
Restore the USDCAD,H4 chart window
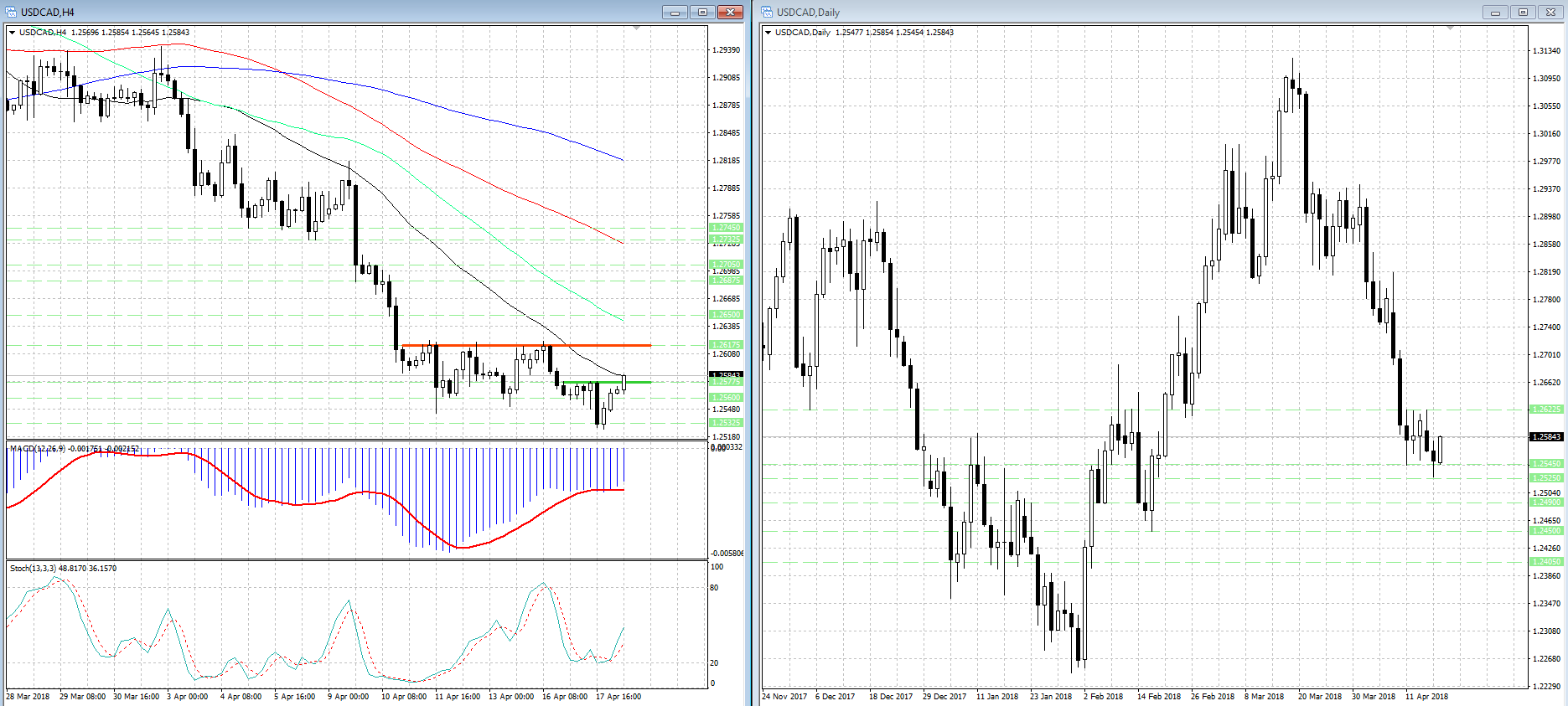coord(702,12)
